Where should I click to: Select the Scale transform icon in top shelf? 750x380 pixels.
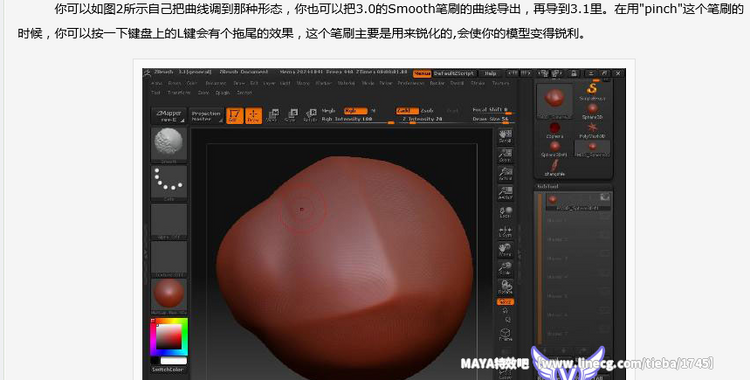tap(291, 115)
